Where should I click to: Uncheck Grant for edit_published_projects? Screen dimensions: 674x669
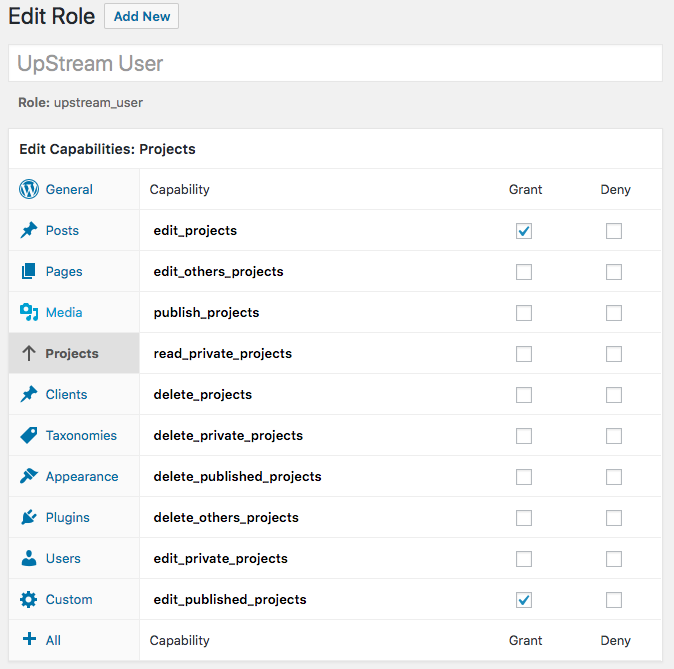[524, 600]
